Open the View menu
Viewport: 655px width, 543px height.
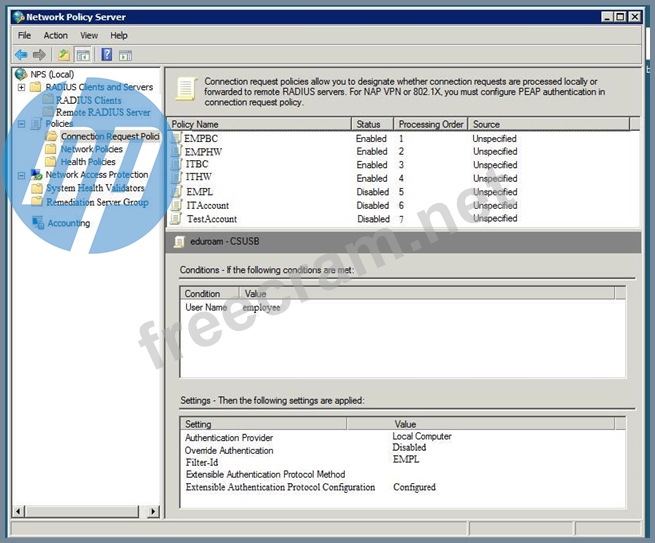click(x=89, y=36)
